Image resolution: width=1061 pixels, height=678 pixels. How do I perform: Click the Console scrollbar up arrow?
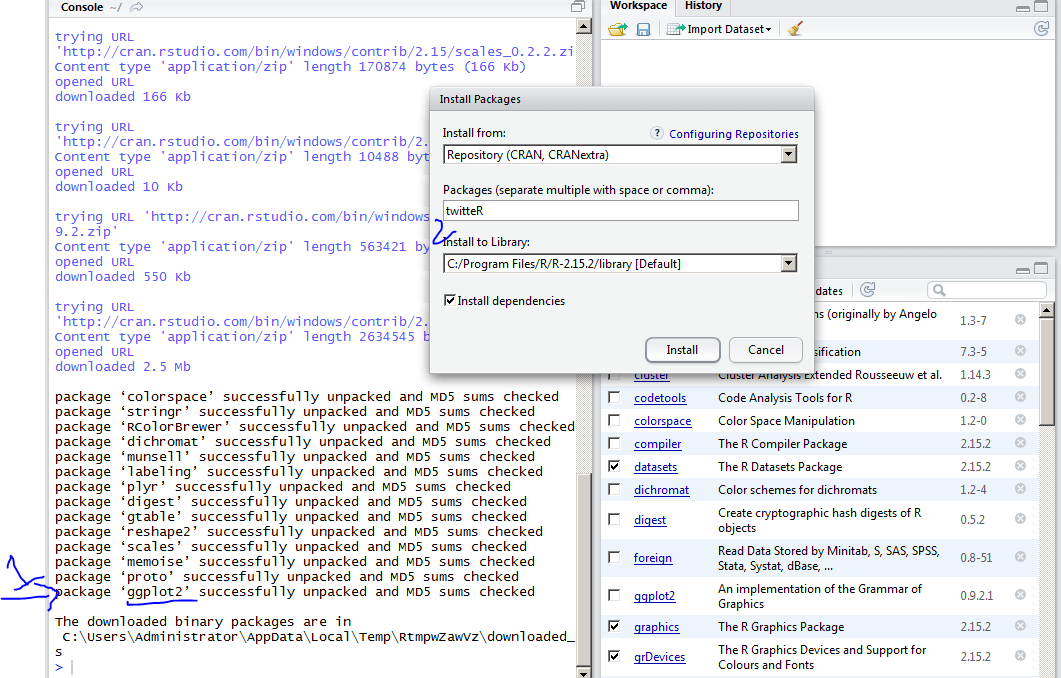click(x=583, y=26)
